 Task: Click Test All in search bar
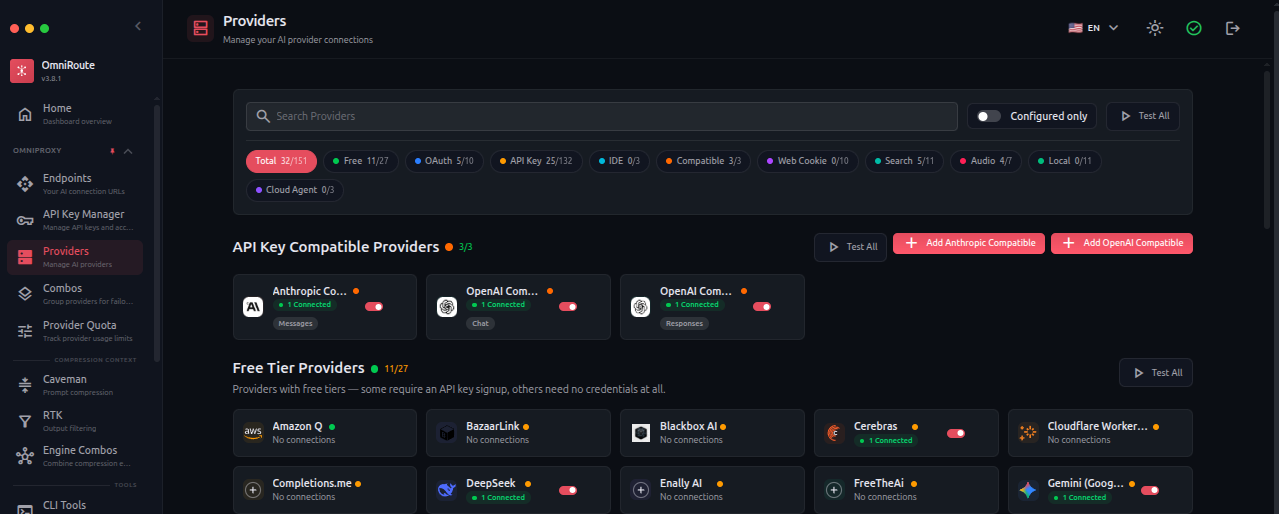coord(1143,116)
